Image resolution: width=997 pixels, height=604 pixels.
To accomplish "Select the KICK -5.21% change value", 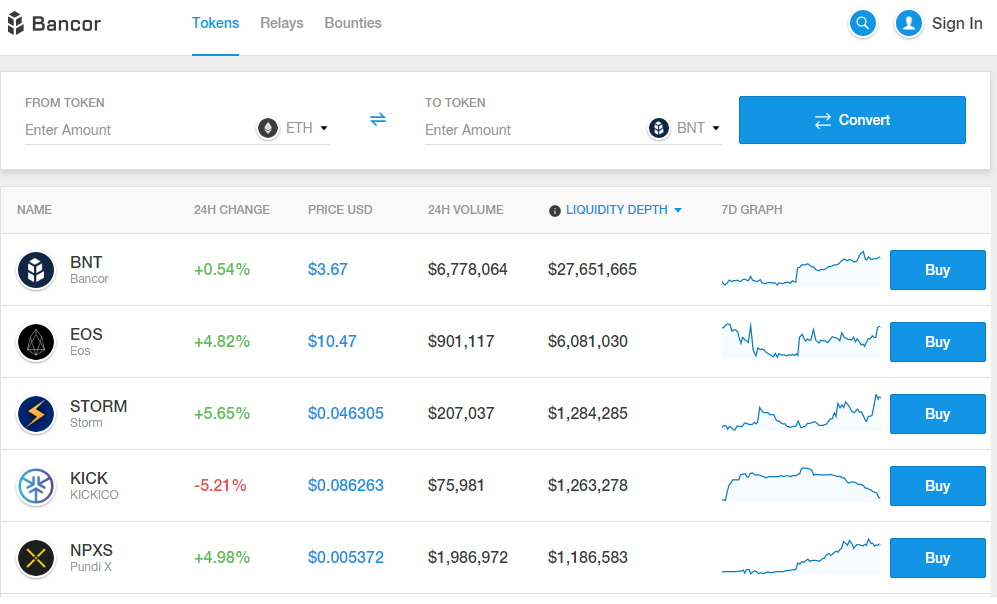I will (x=220, y=485).
